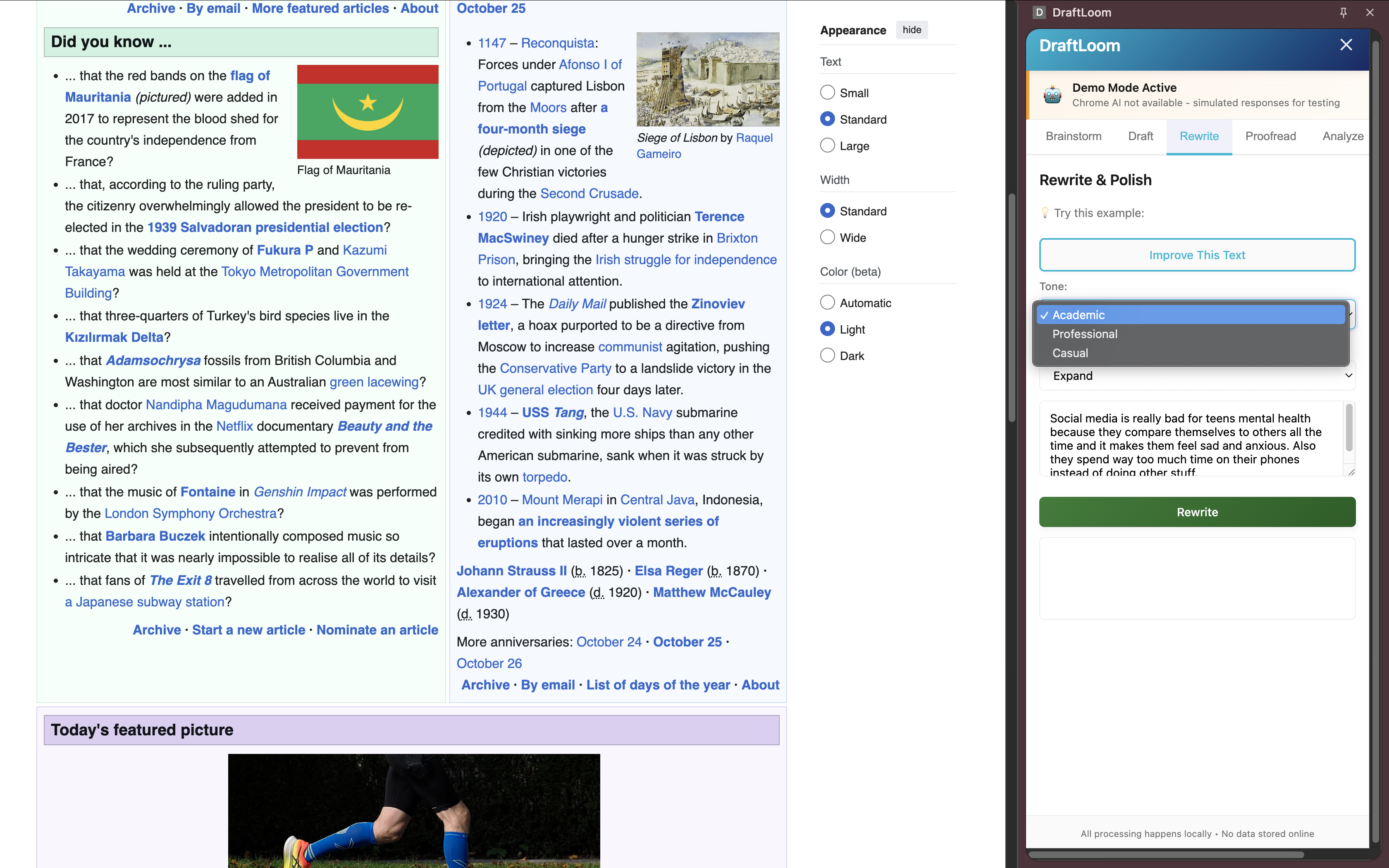Viewport: 1389px width, 868px height.
Task: Close the DraftLoom panel with the X icon
Action: (1346, 45)
